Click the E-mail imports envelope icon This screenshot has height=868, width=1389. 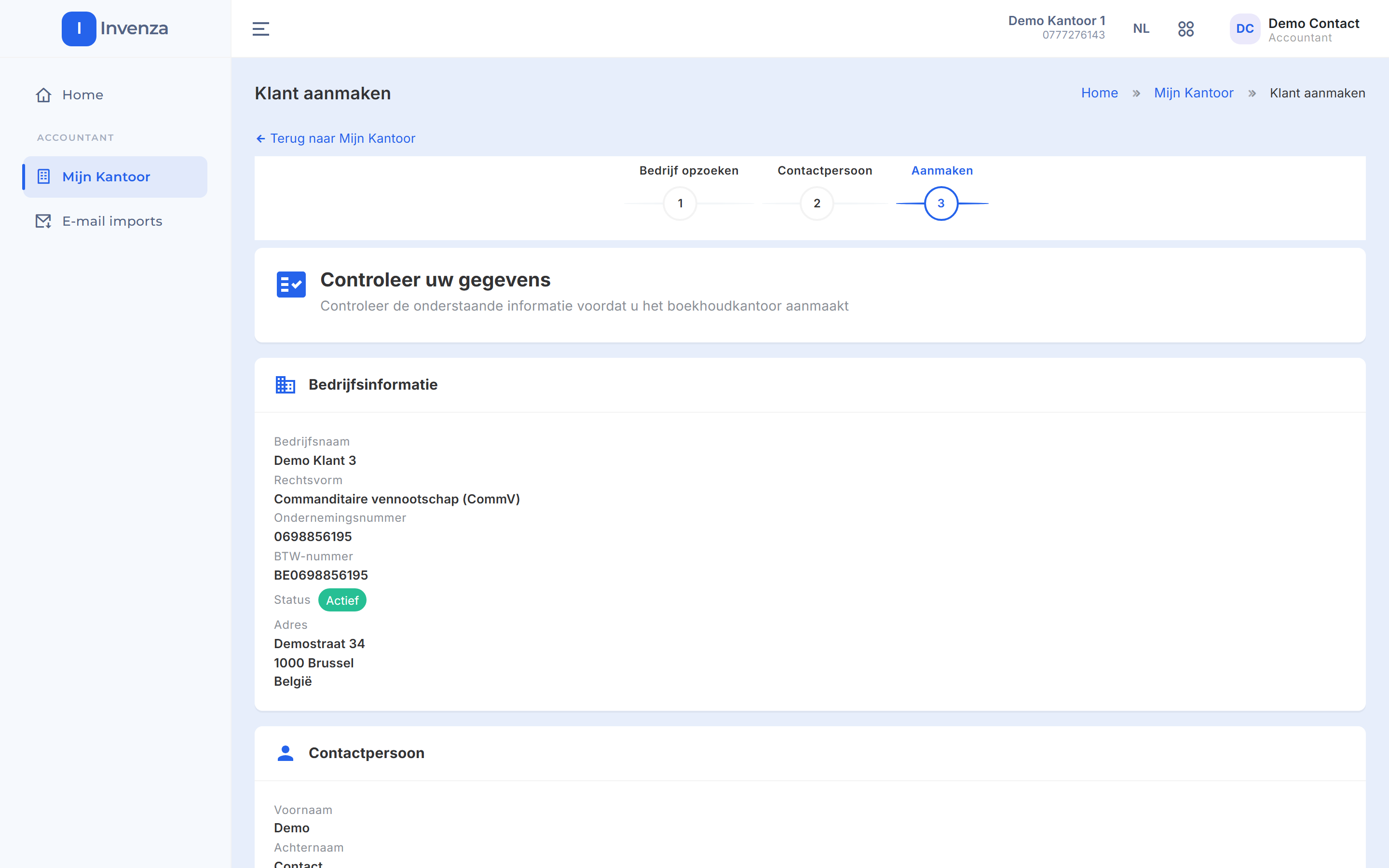[x=43, y=221]
